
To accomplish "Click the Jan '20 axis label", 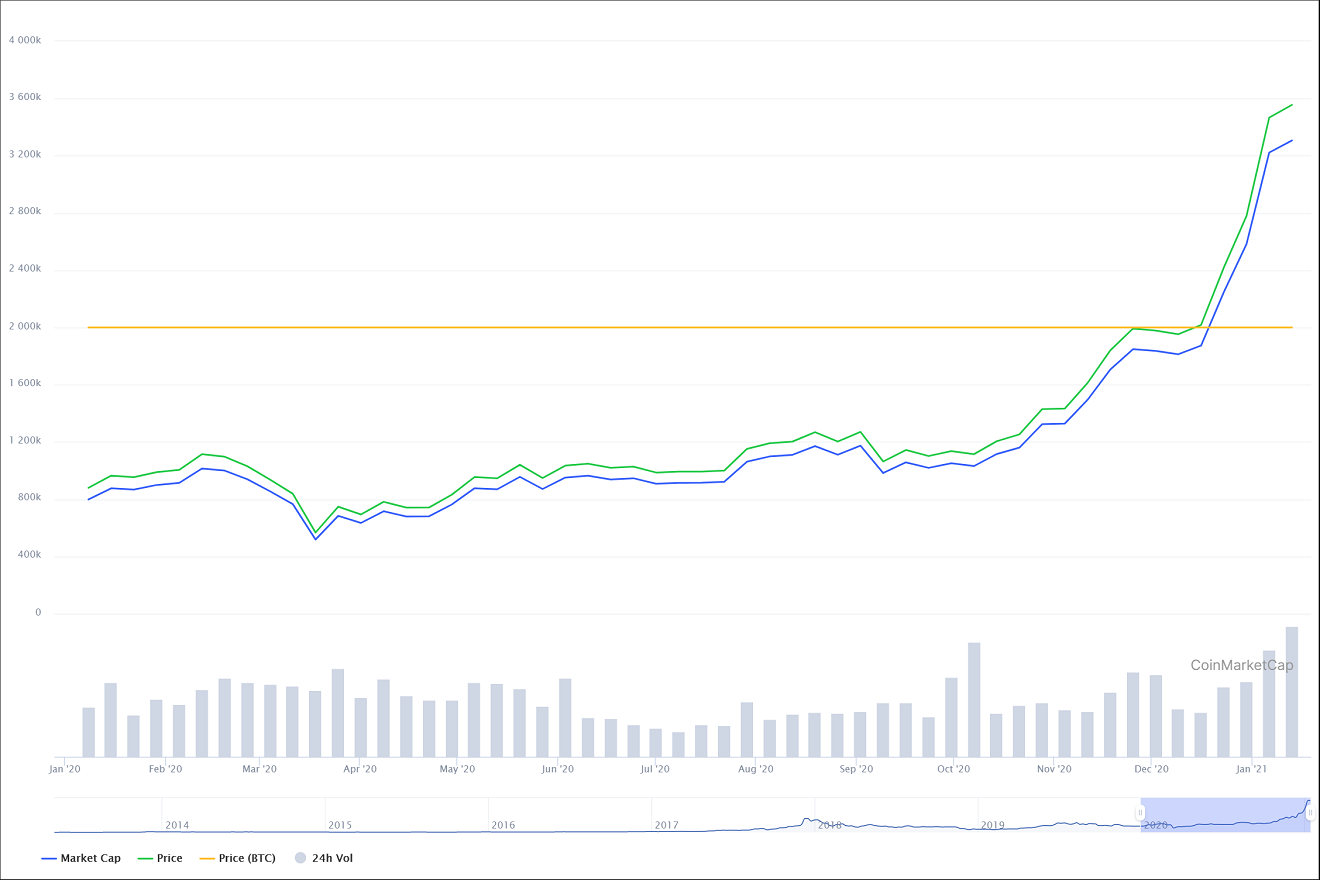I will [66, 769].
